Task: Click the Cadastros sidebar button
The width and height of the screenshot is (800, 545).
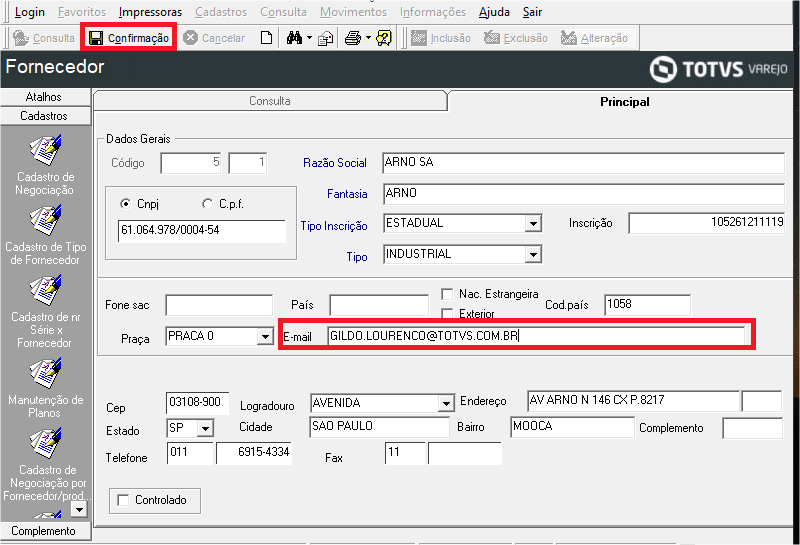Action: coord(45,116)
